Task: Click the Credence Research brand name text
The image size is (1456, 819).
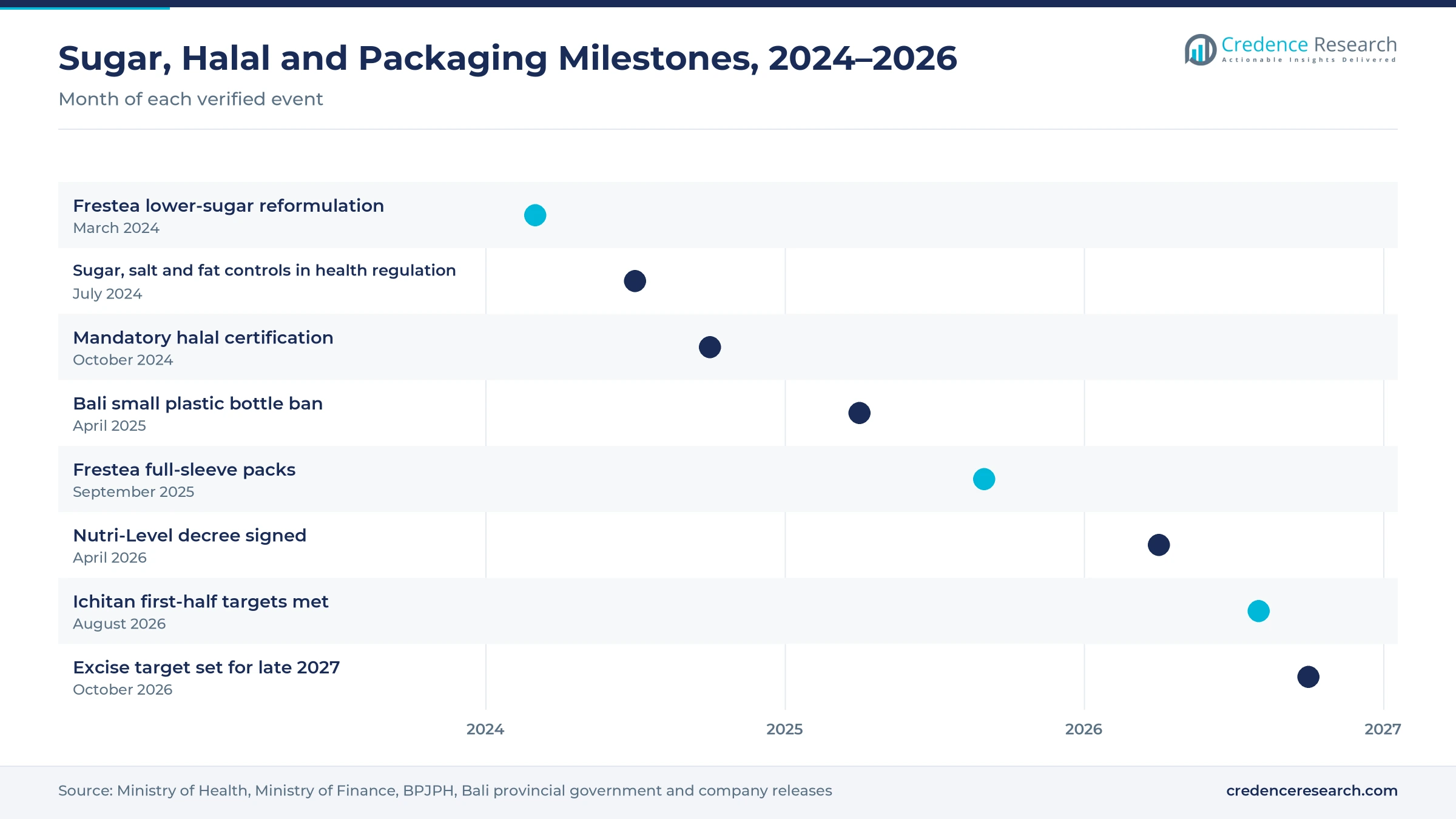Action: (1309, 44)
